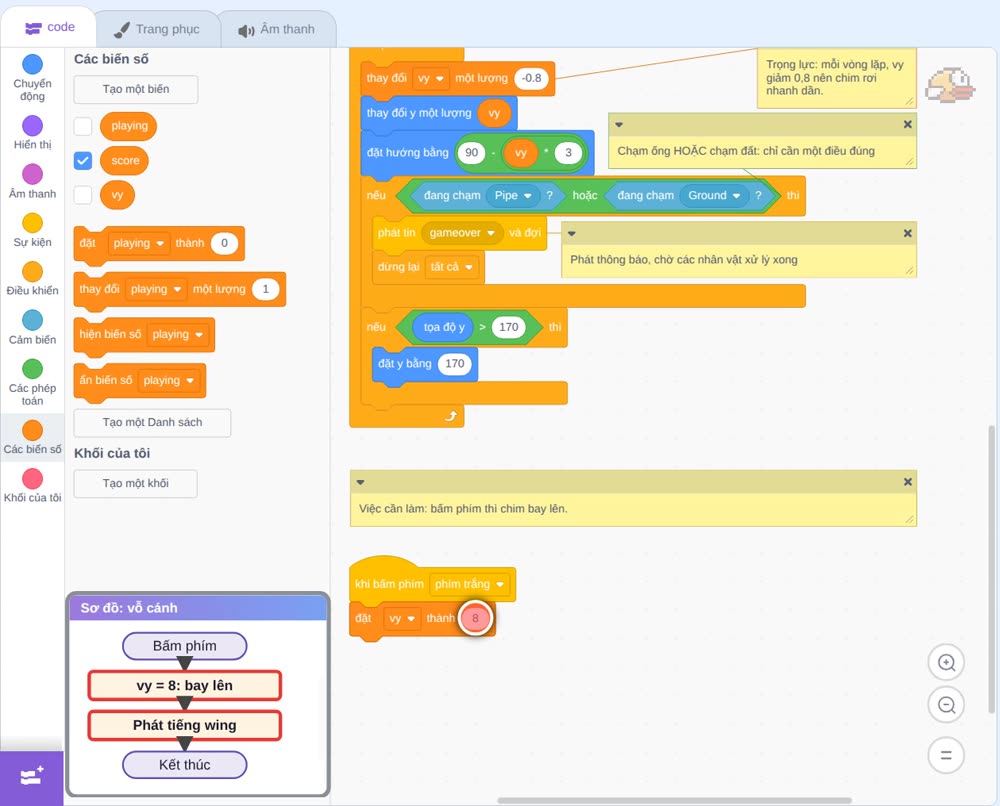Image resolution: width=1000 pixels, height=806 pixels.
Task: Uncheck the score variable checkbox
Action: tap(83, 161)
